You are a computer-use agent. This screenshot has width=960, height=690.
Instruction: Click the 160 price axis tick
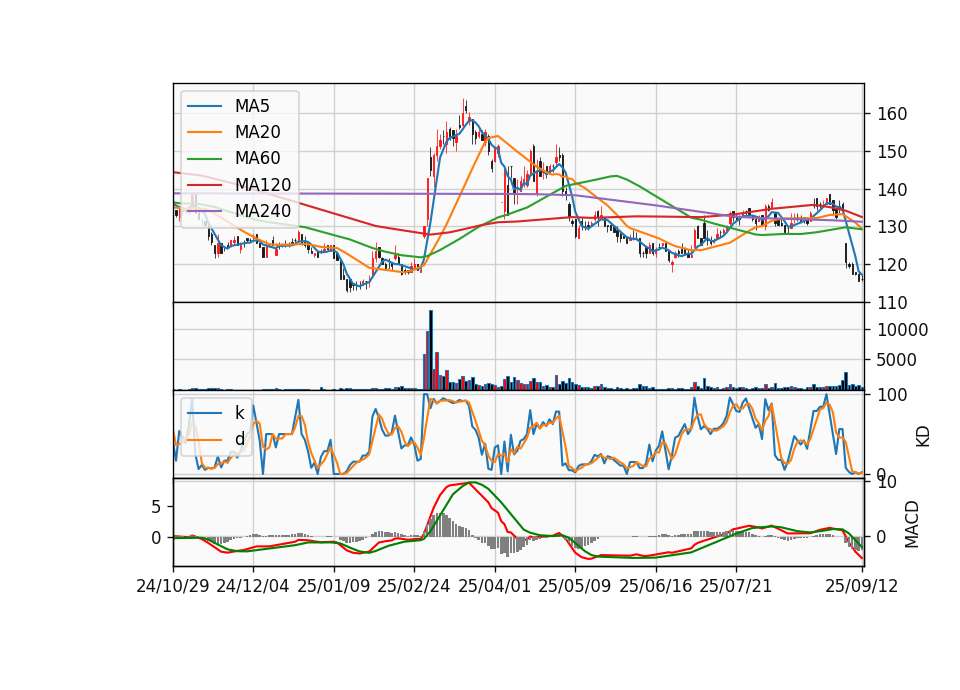click(x=892, y=114)
